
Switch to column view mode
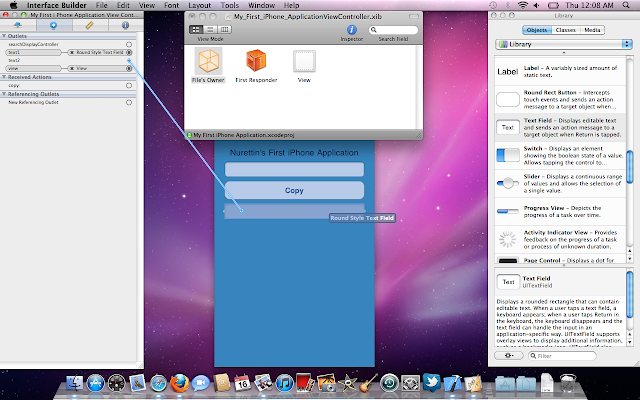[224, 29]
